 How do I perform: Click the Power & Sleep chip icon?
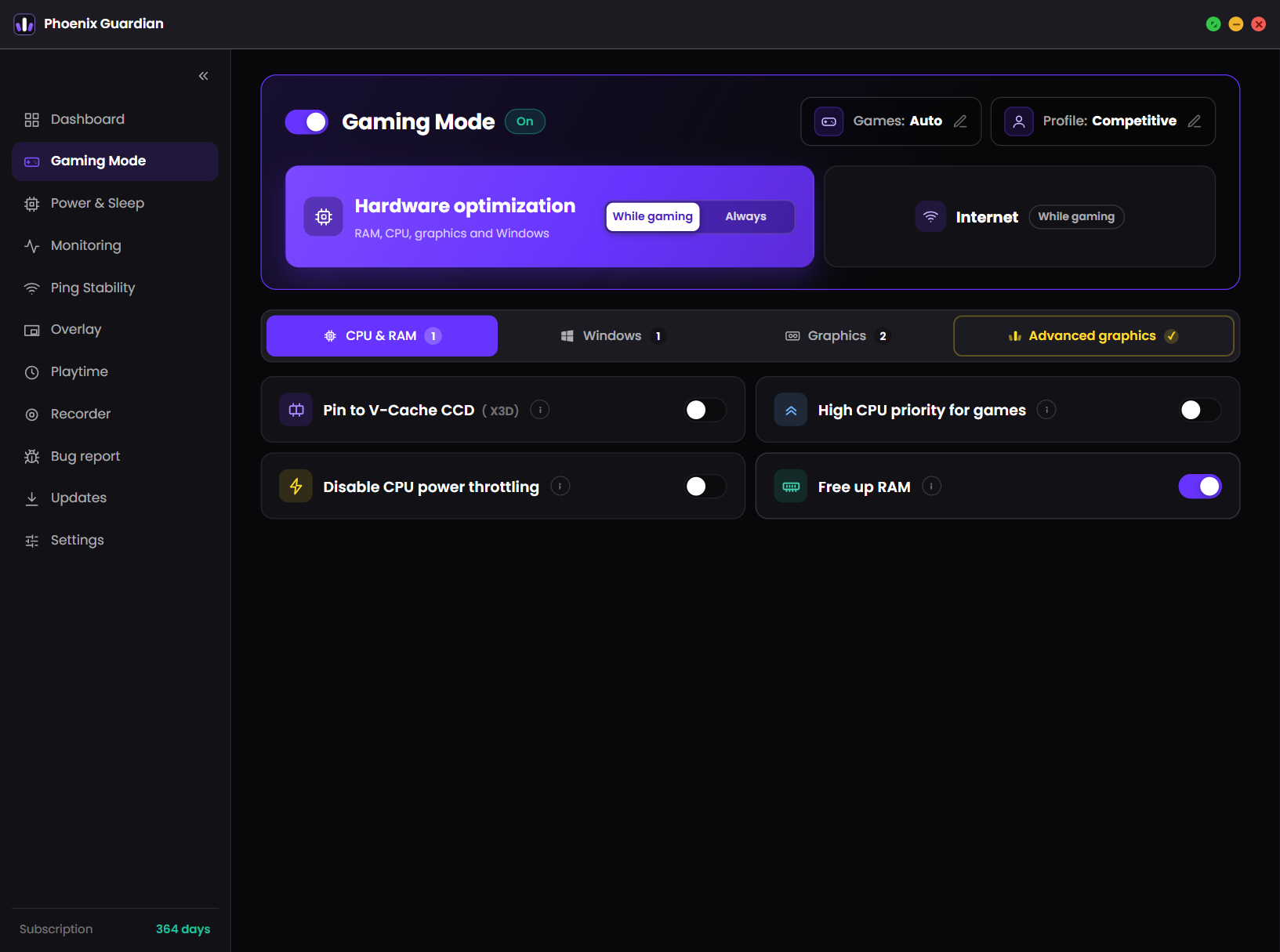(32, 204)
